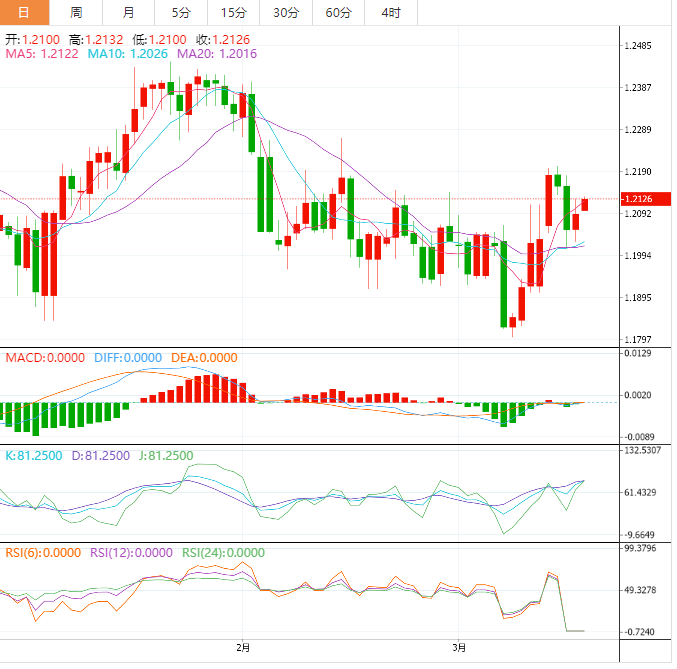The width and height of the screenshot is (677, 669).
Task: Switch to the 周 weekly tab
Action: (x=76, y=13)
